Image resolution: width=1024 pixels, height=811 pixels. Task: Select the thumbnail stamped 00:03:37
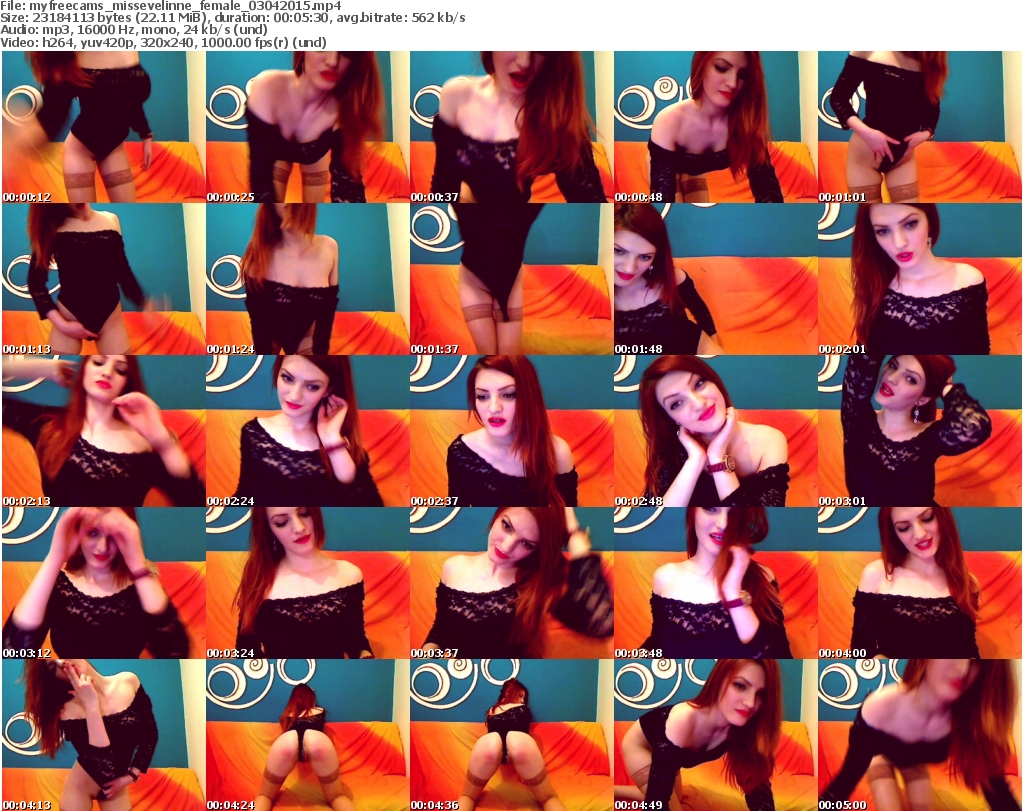511,583
